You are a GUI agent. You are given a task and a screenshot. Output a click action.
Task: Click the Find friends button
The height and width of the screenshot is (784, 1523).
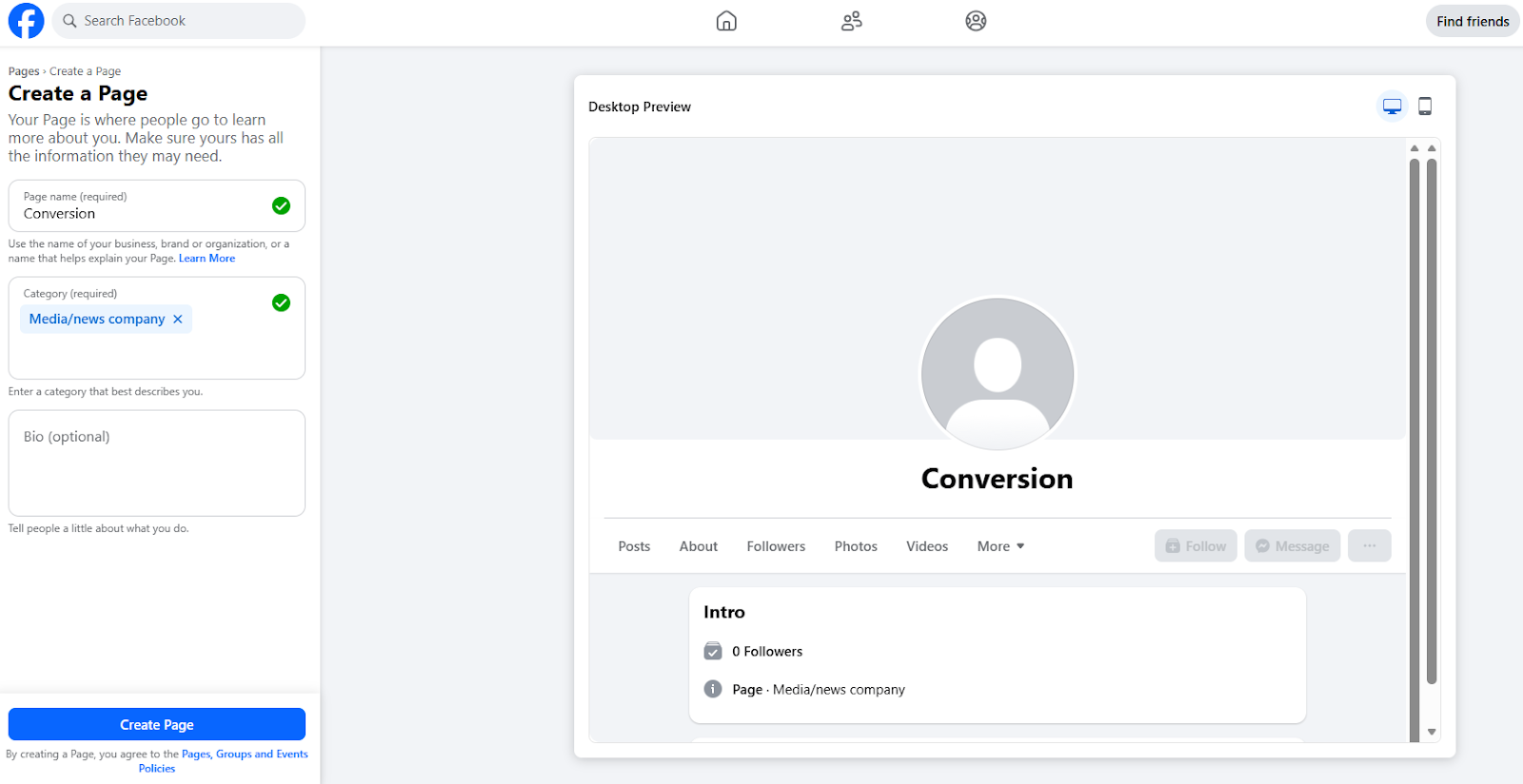click(x=1472, y=21)
